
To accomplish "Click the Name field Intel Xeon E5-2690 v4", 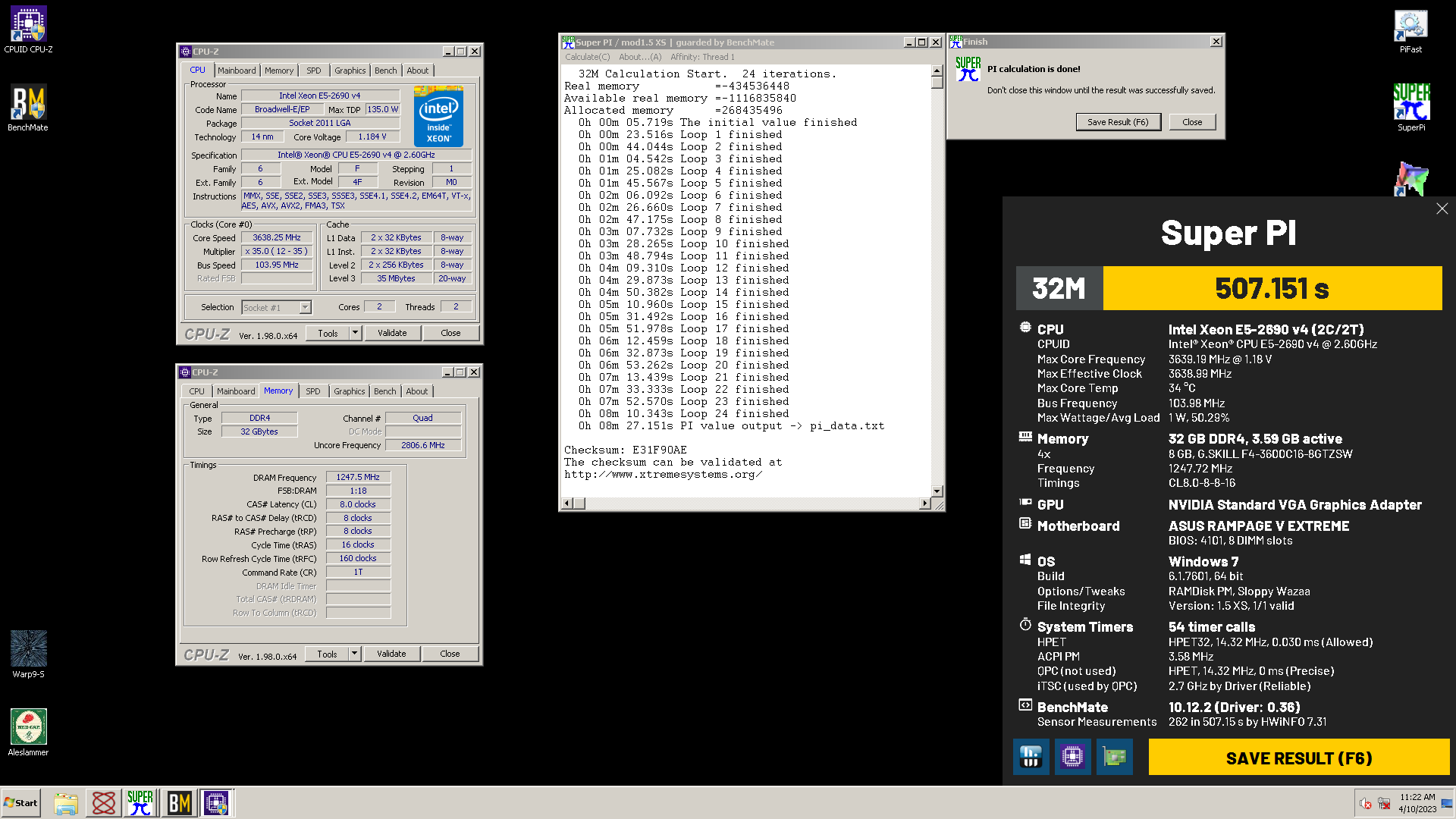I will [x=320, y=96].
